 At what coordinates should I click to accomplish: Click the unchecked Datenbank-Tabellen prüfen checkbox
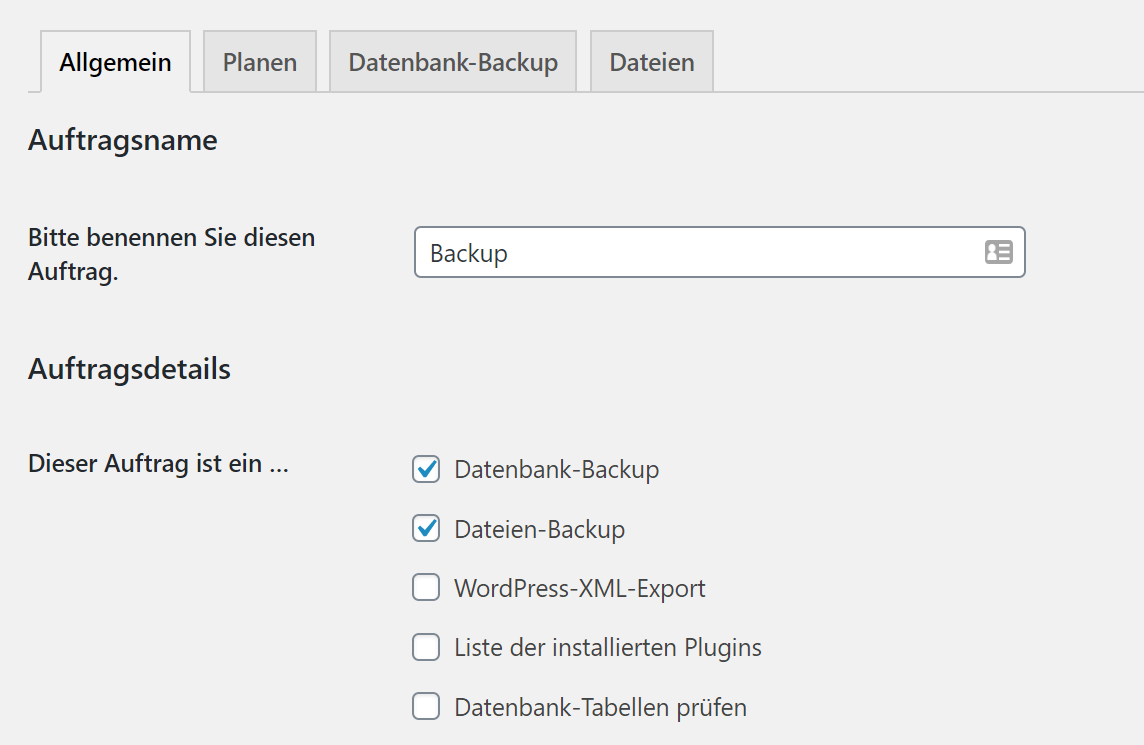[425, 707]
